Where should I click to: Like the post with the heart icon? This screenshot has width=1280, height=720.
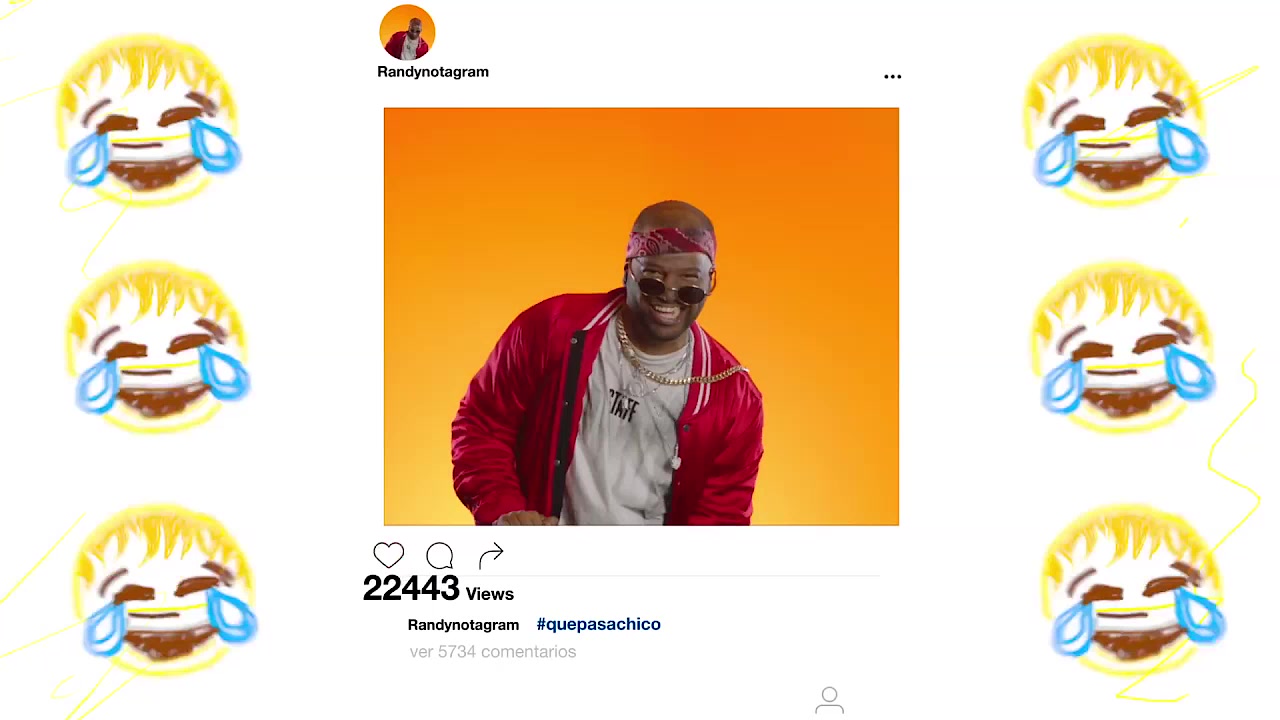389,555
